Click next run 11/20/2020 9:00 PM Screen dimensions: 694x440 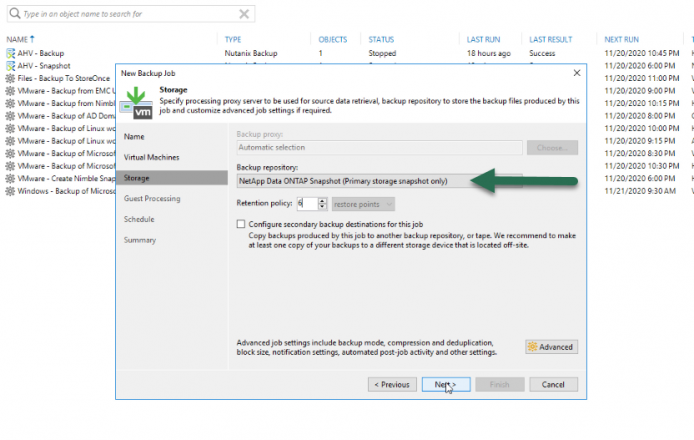pos(640,91)
